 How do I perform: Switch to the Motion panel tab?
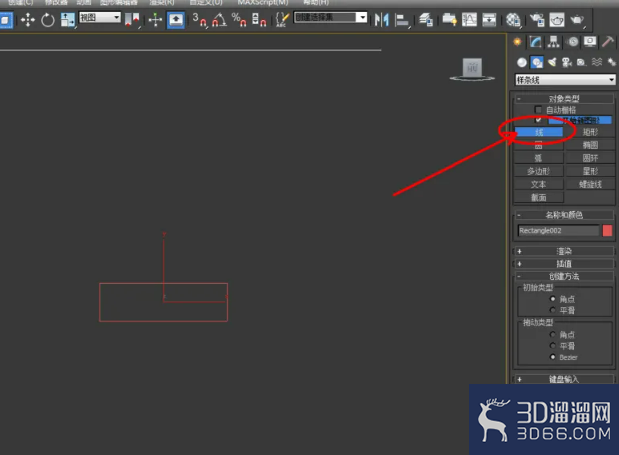[572, 41]
